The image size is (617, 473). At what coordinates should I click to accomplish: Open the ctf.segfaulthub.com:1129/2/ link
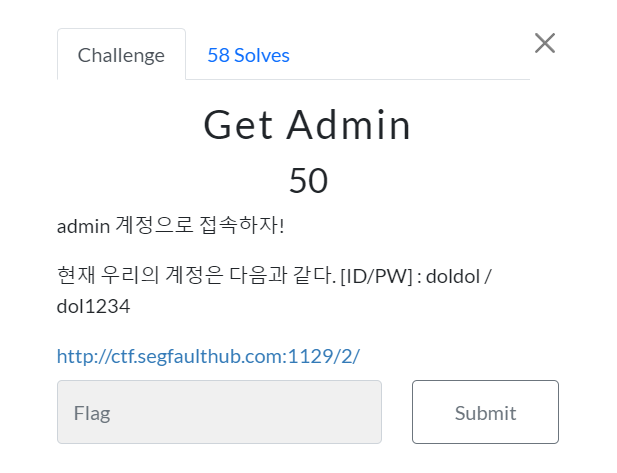pos(208,356)
